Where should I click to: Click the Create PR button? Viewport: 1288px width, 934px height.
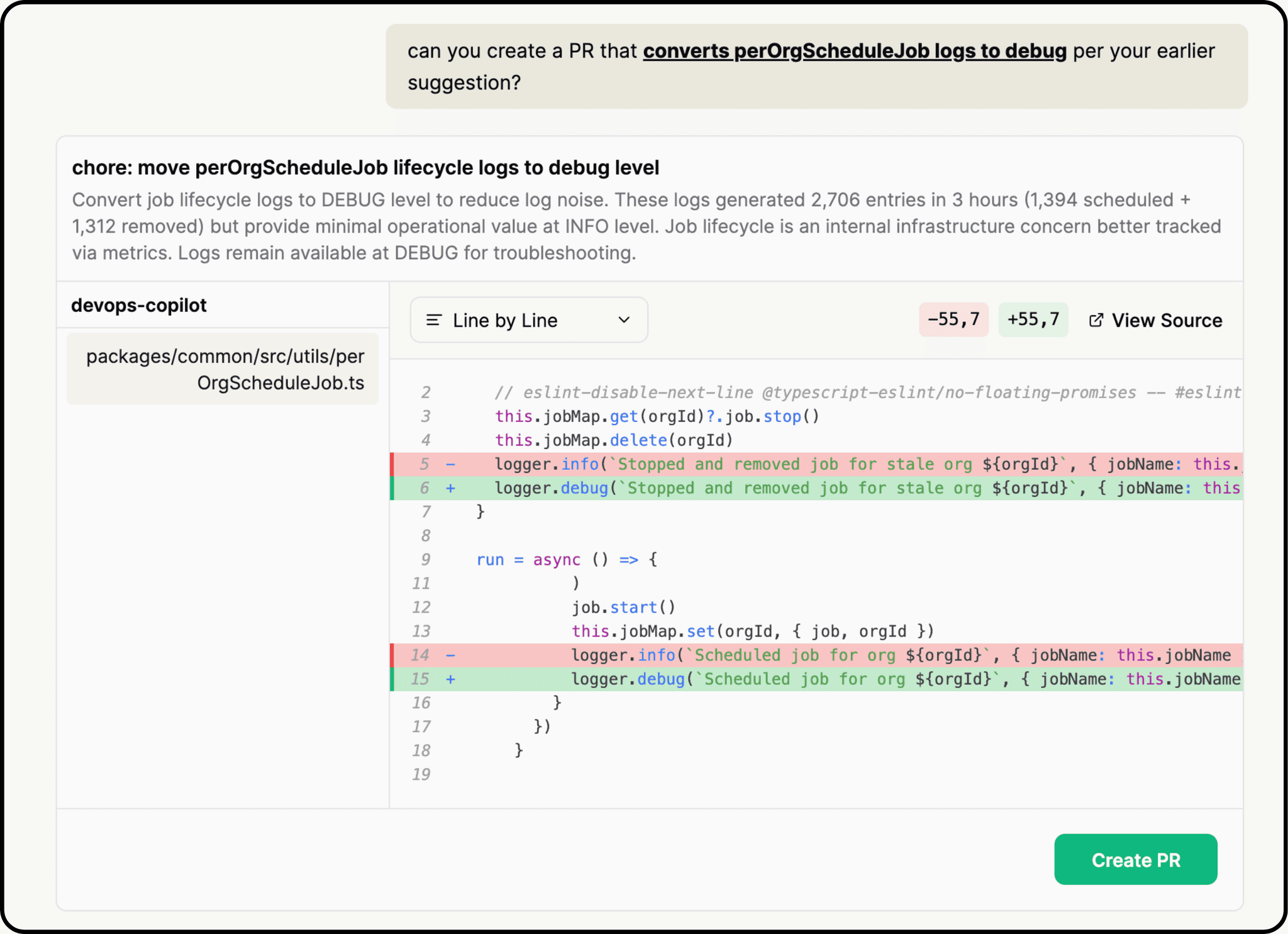(1135, 860)
